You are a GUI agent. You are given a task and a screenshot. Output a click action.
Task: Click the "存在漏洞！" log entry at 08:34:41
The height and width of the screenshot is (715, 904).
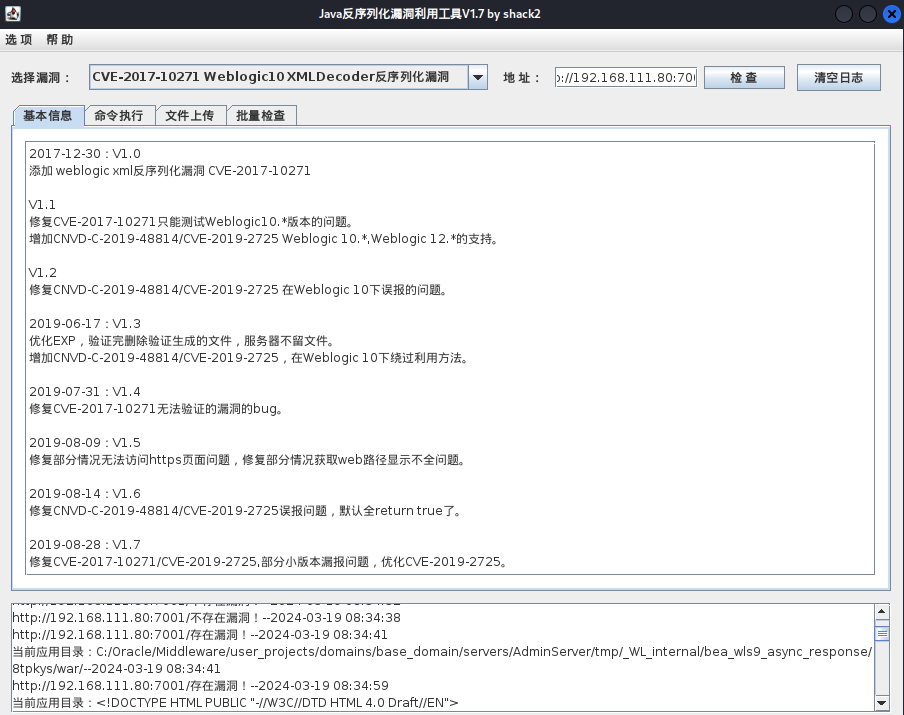(x=200, y=635)
